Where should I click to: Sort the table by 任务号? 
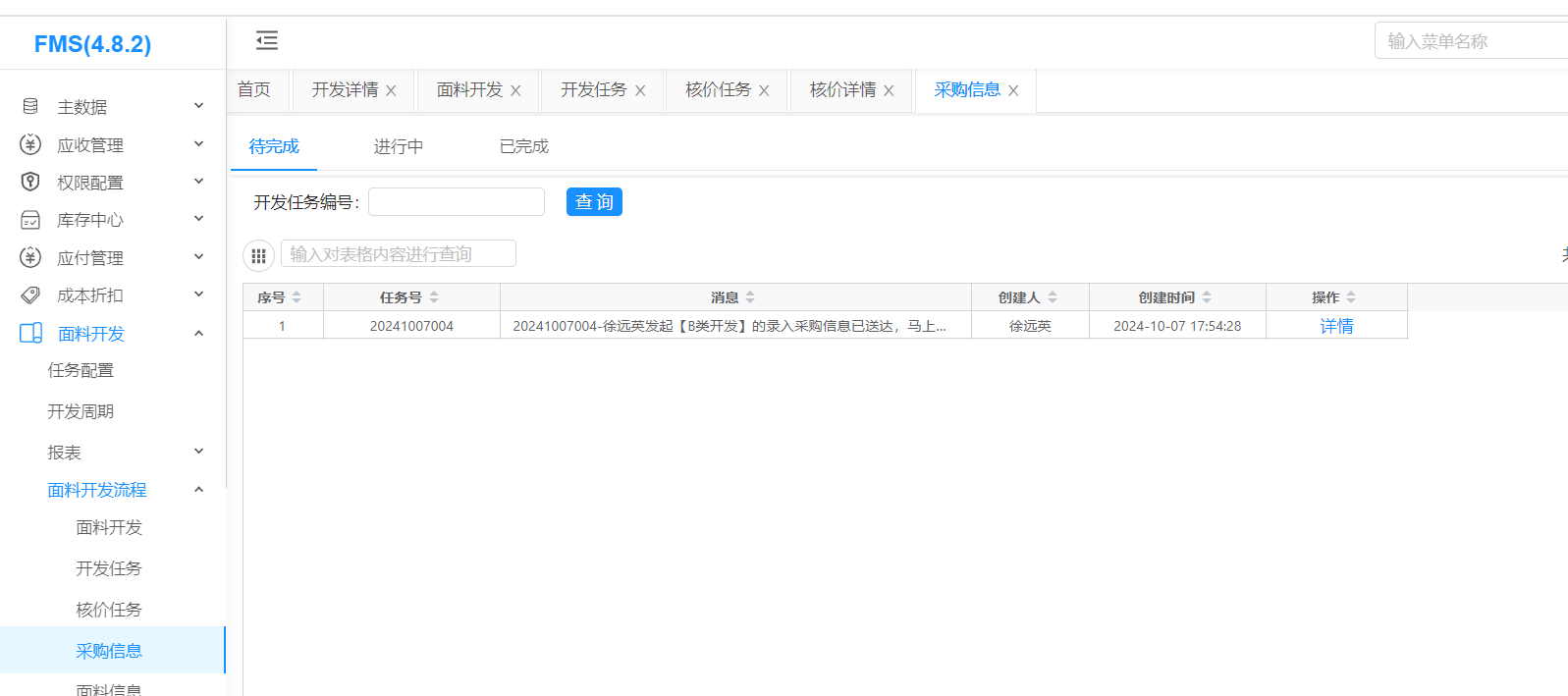(434, 297)
